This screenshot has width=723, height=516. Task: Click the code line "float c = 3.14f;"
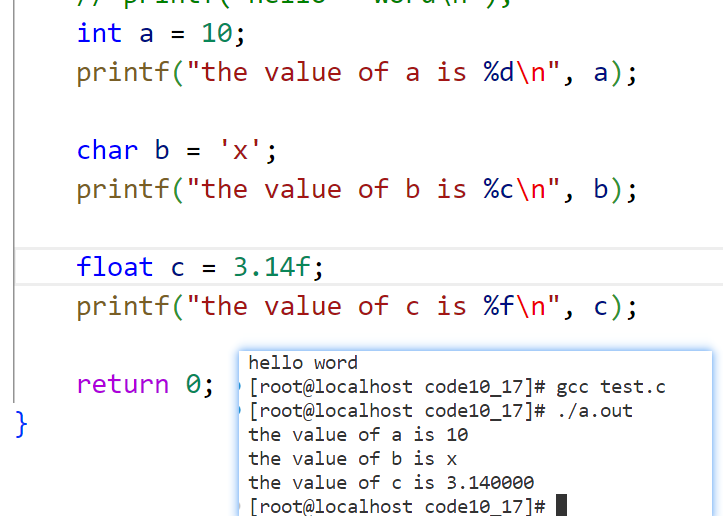pyautogui.click(x=200, y=267)
